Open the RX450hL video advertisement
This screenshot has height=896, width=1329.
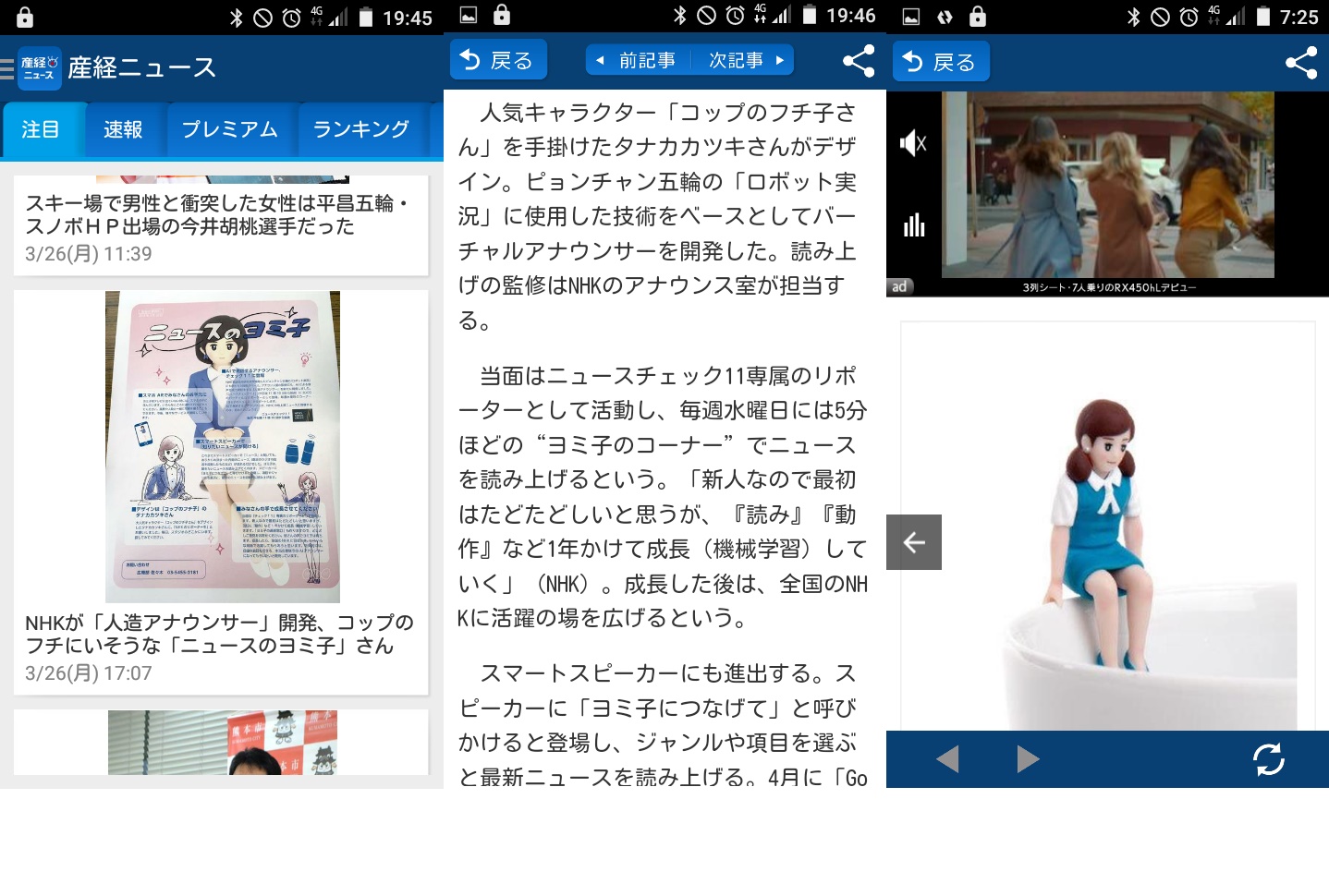pos(1107,185)
